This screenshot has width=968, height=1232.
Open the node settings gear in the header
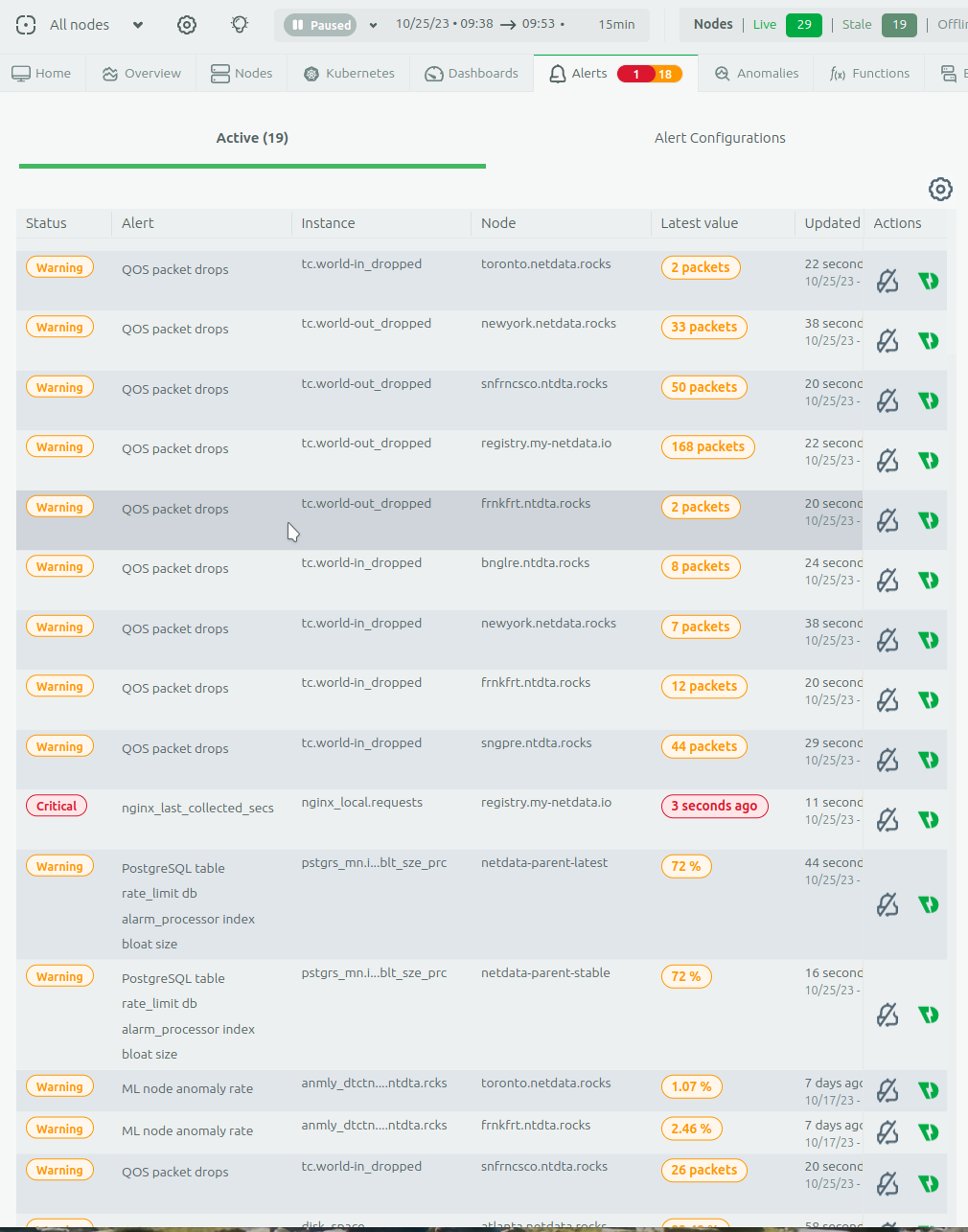186,24
